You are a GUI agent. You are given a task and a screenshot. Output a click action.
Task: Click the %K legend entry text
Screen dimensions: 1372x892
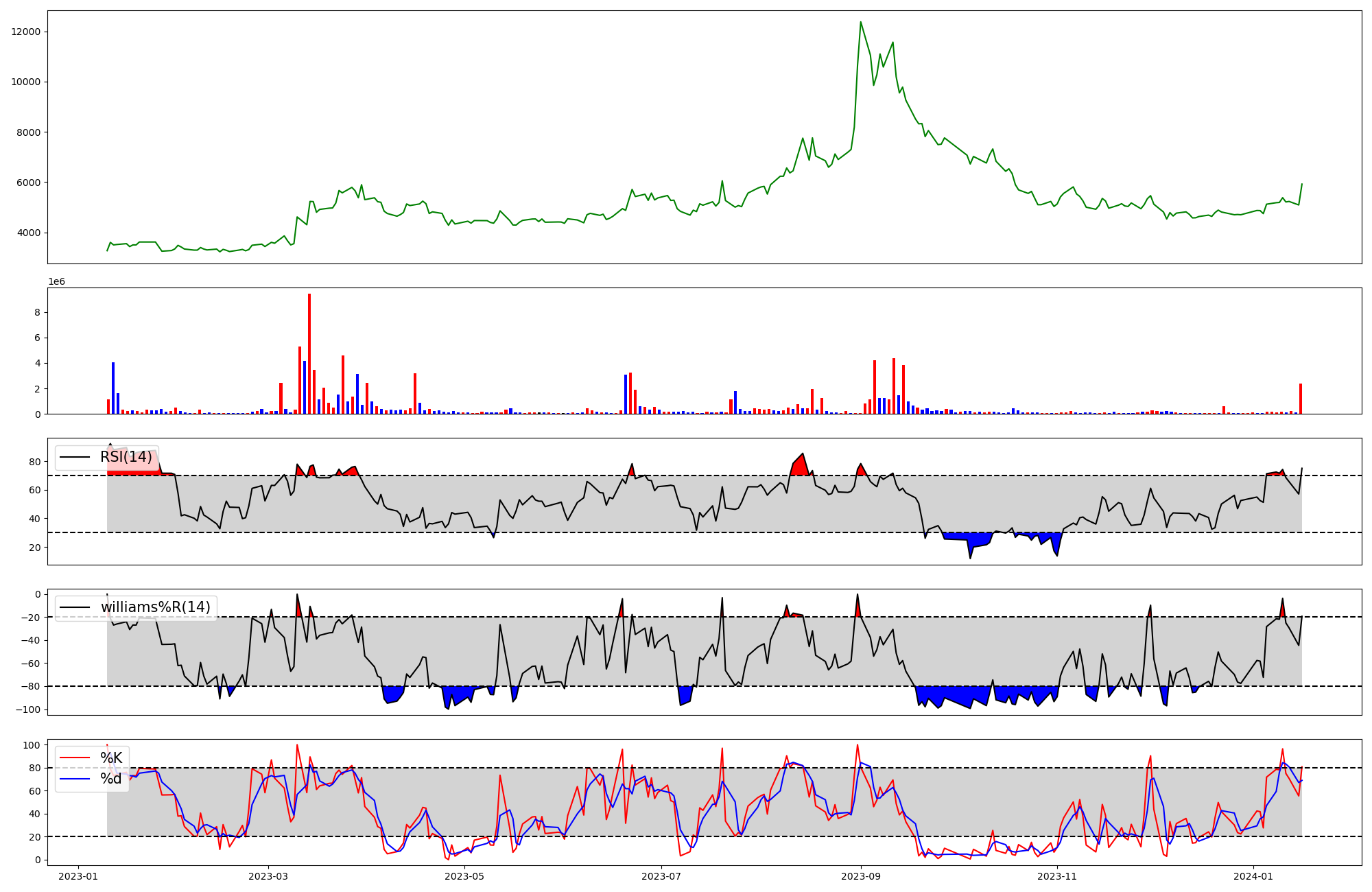pyautogui.click(x=111, y=758)
